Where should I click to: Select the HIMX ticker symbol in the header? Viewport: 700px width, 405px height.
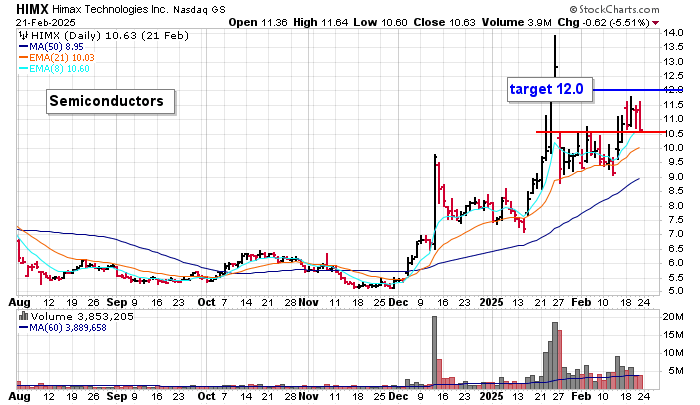32,9
